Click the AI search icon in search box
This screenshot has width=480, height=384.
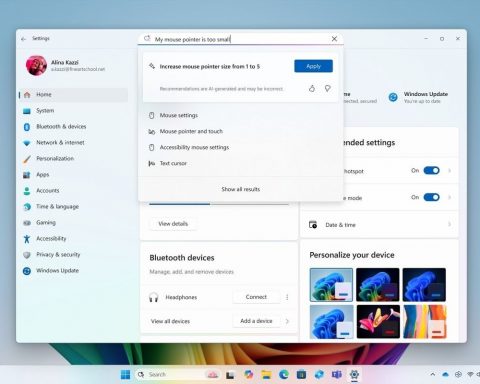tap(147, 39)
